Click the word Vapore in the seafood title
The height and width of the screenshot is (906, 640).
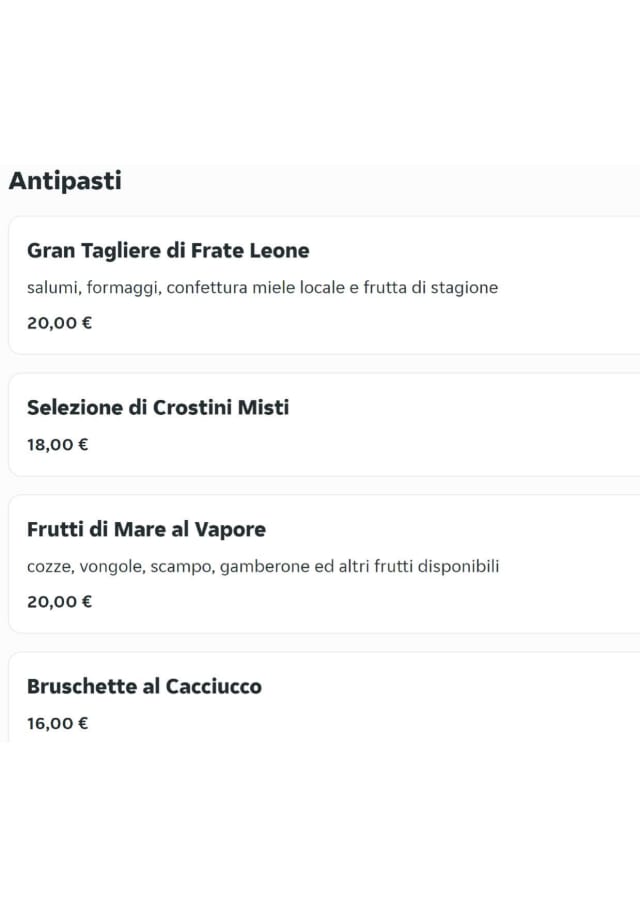pos(231,530)
